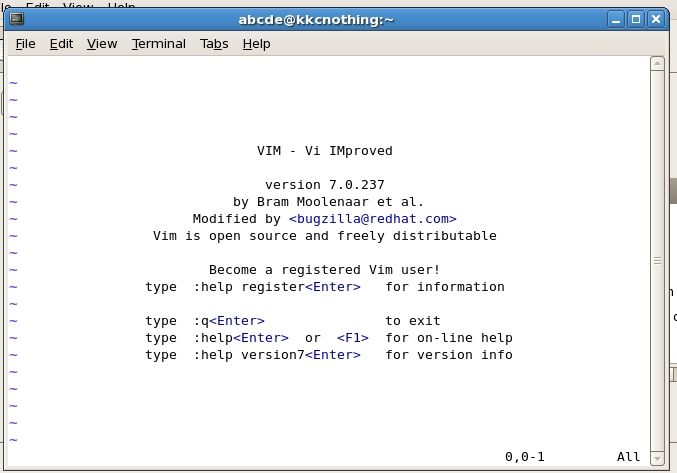Viewport: 677px width, 473px height.
Task: Click ':help version7<Enter>' text
Action: [277, 355]
